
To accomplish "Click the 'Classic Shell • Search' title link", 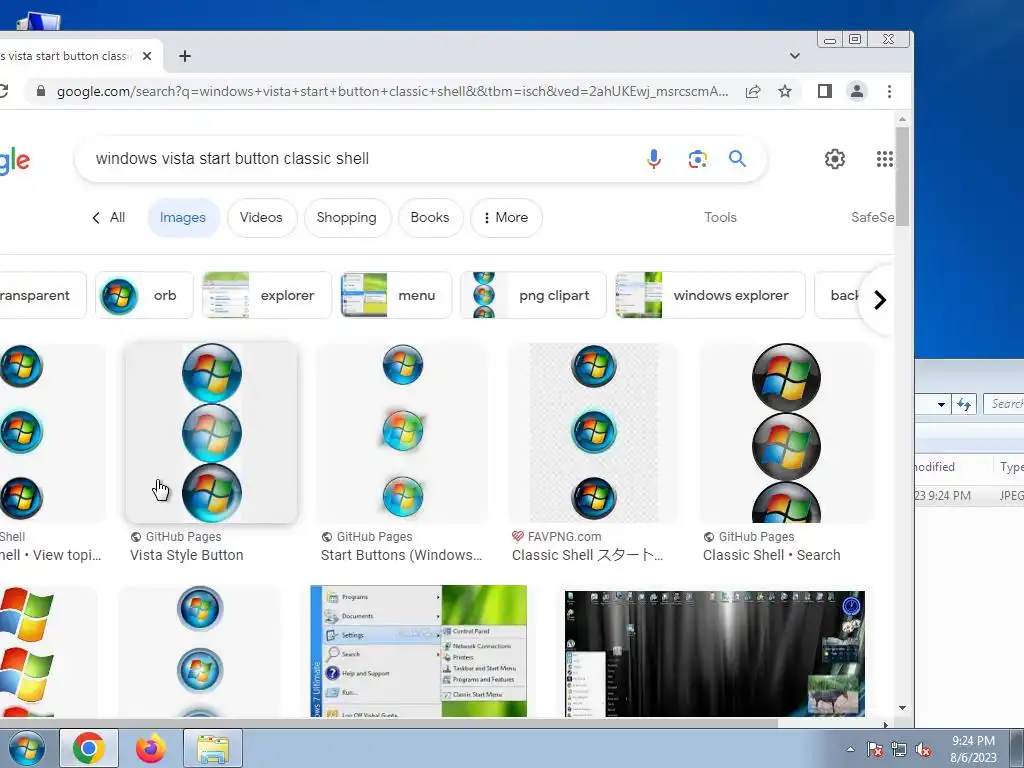I will 771,555.
